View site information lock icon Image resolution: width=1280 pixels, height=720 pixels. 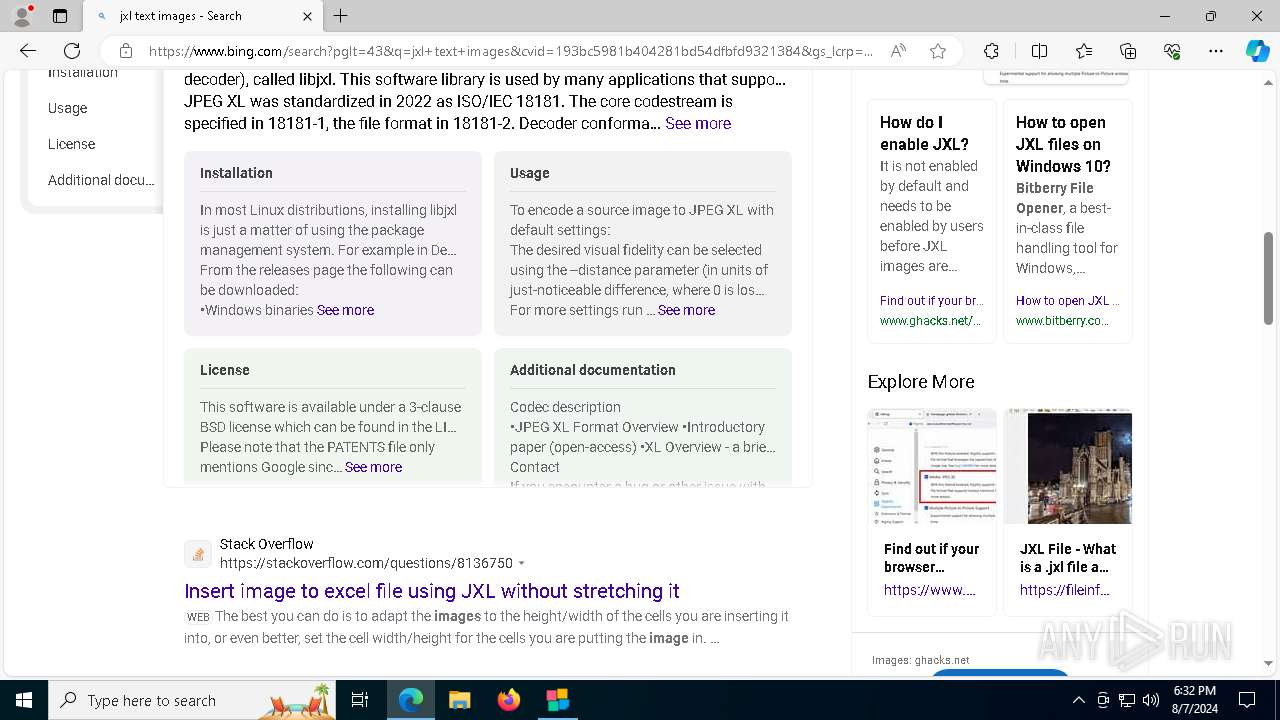click(125, 51)
